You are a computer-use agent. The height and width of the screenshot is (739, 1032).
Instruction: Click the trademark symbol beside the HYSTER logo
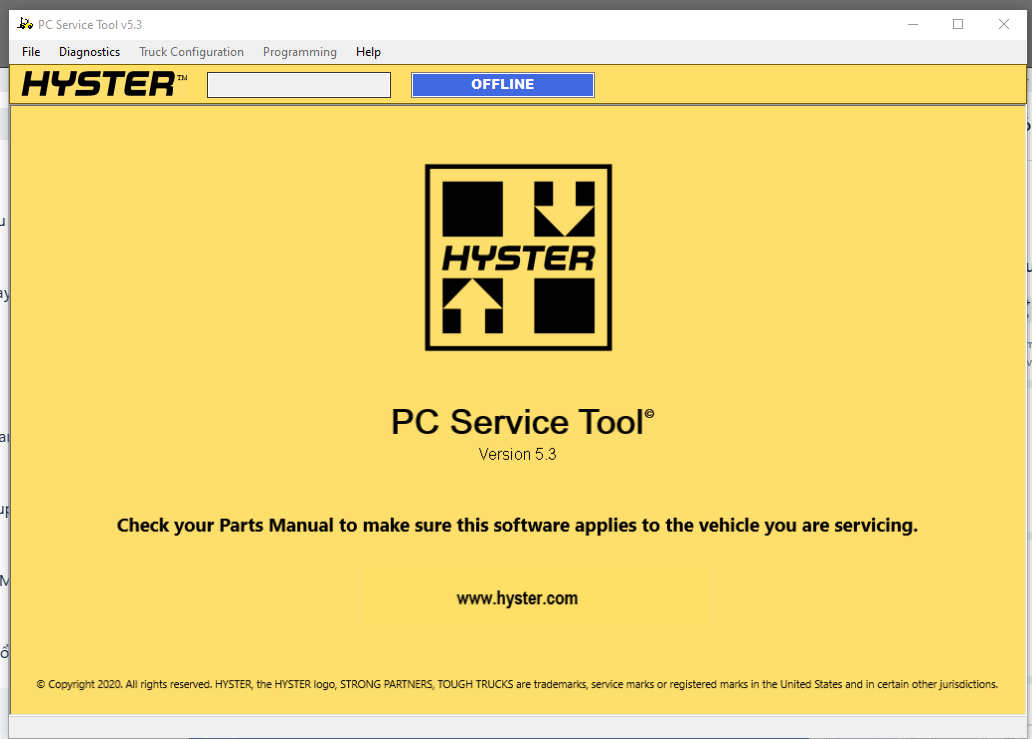[x=180, y=76]
